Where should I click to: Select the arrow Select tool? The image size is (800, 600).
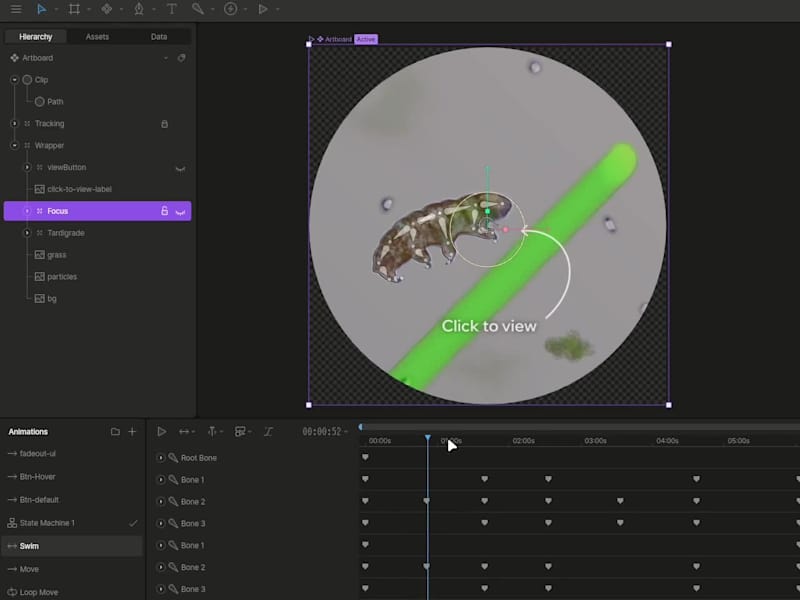(42, 9)
